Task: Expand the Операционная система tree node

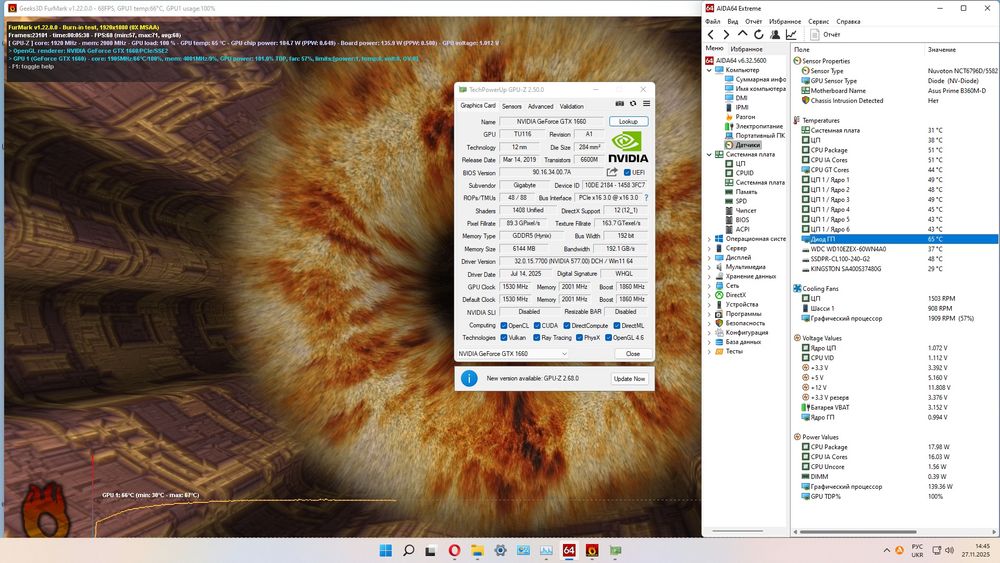Action: [709, 239]
